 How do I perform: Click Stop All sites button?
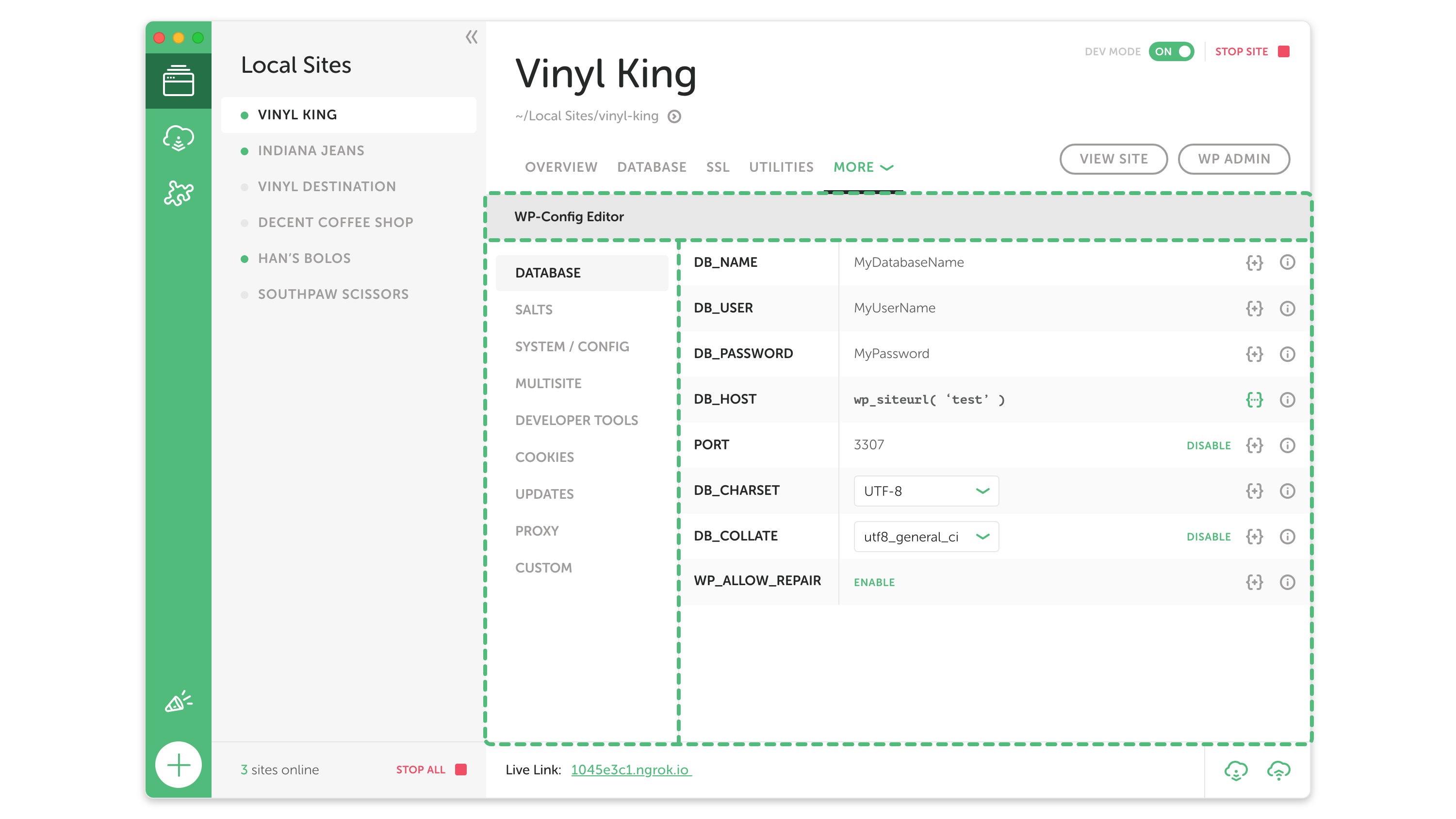click(x=431, y=770)
